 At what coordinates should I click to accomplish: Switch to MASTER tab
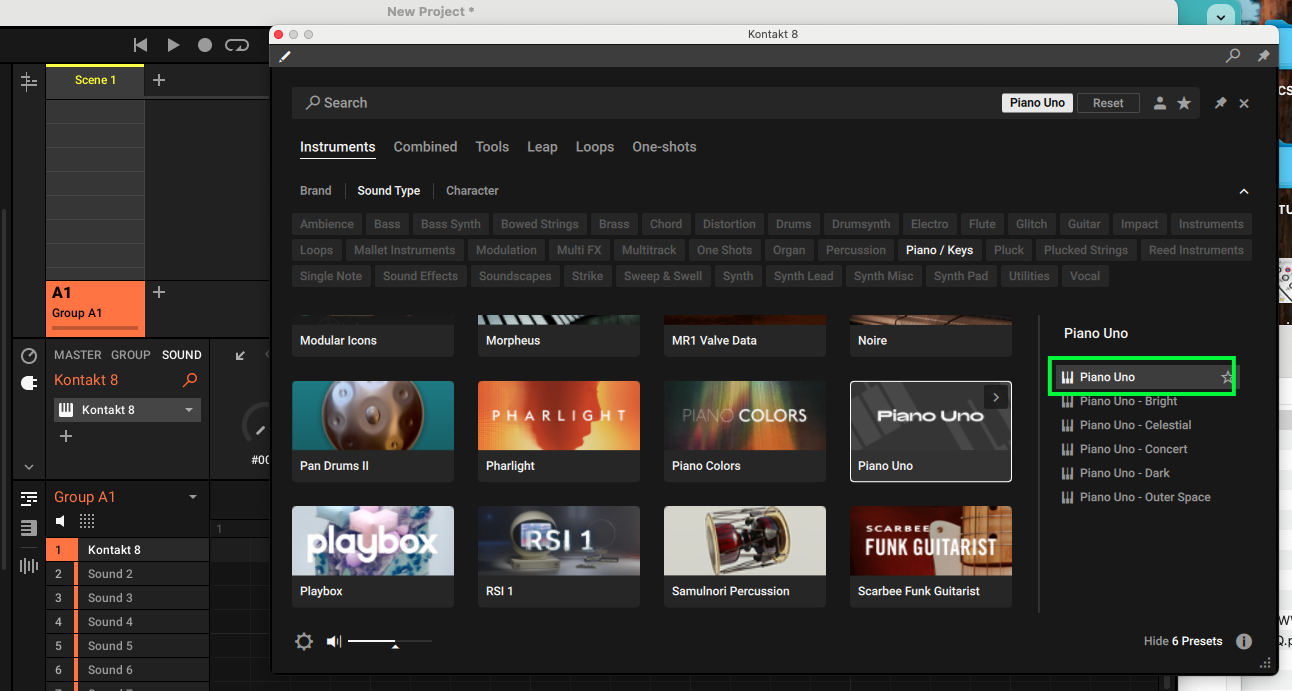pos(78,355)
